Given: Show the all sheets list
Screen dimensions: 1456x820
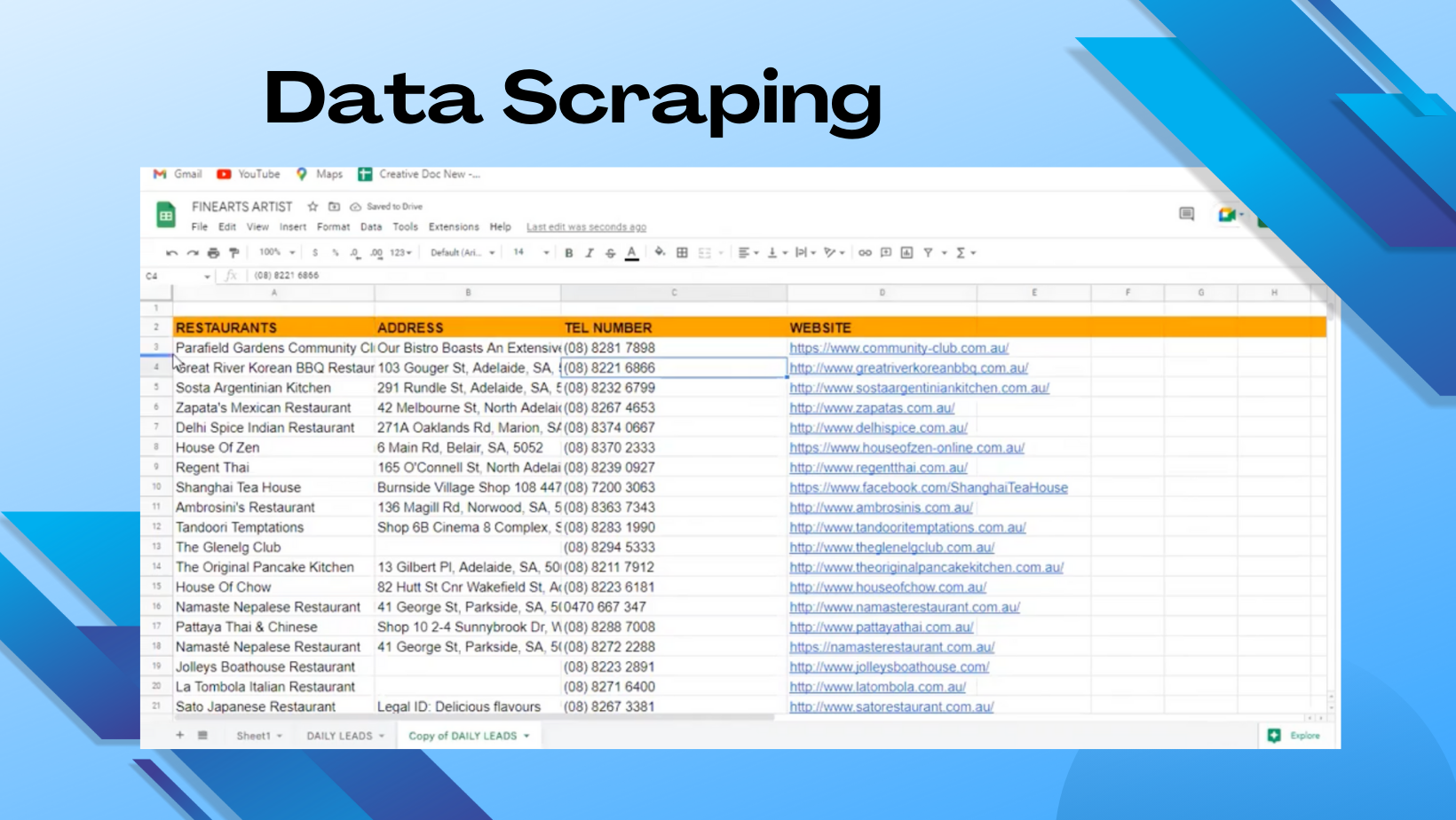Looking at the screenshot, I should coord(202,735).
